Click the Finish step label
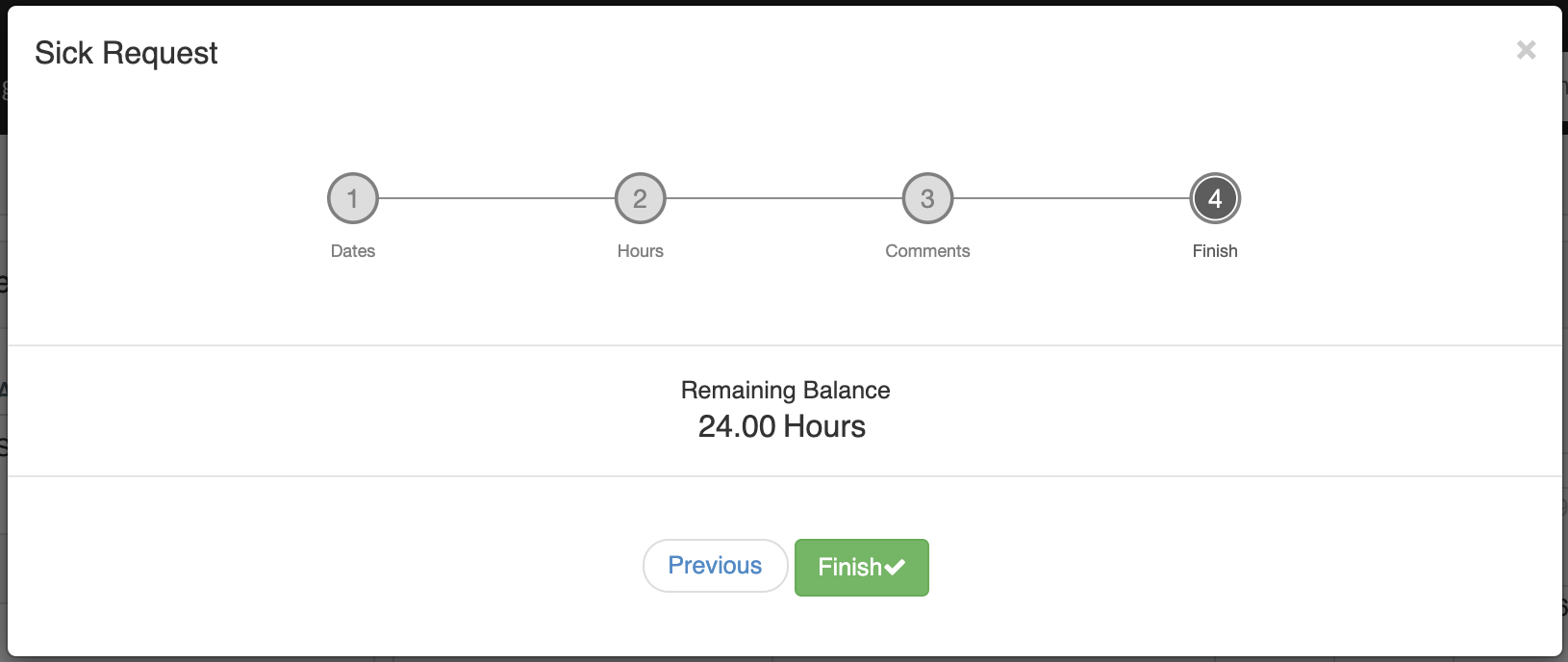Image resolution: width=1568 pixels, height=662 pixels. 1215,251
